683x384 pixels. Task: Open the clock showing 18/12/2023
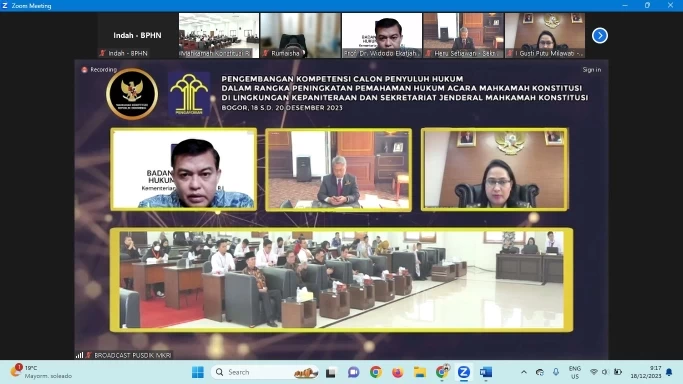(646, 372)
